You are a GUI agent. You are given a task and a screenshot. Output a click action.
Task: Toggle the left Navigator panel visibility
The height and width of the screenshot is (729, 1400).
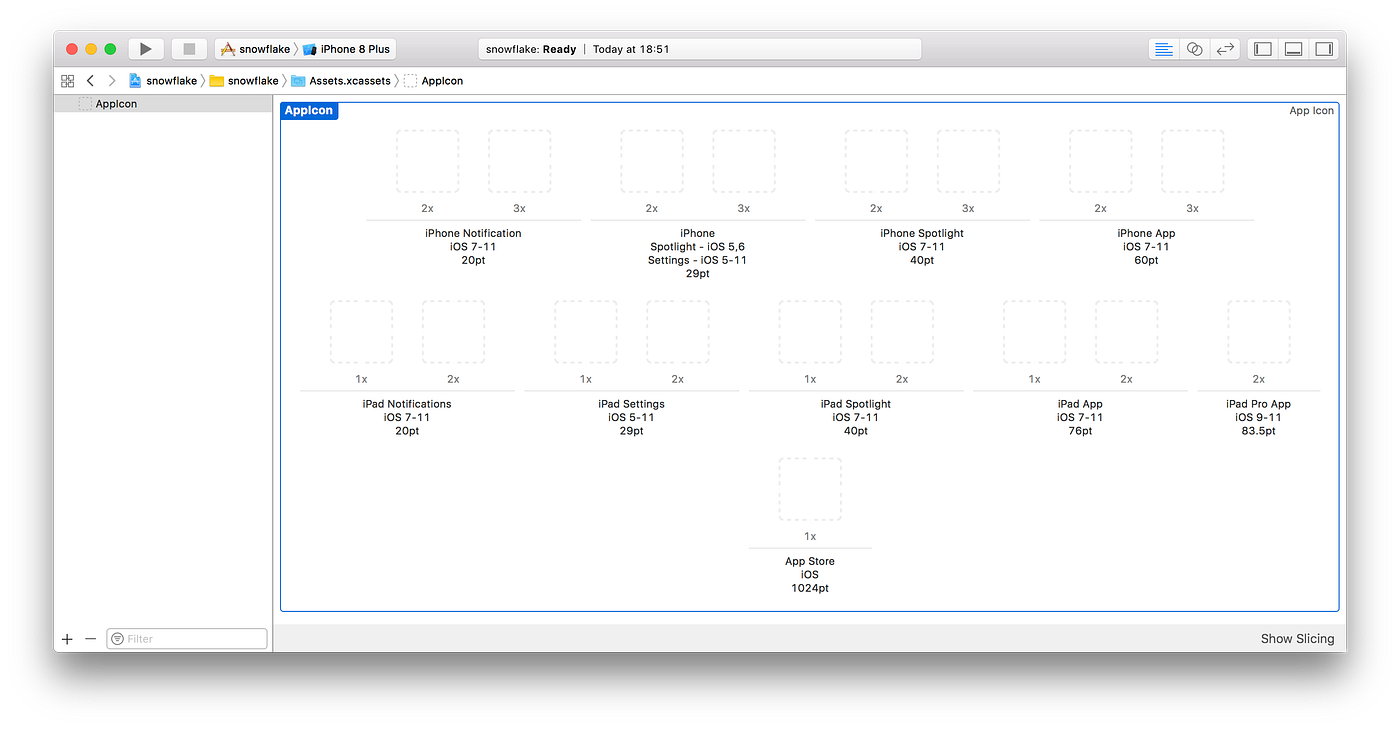point(1261,48)
